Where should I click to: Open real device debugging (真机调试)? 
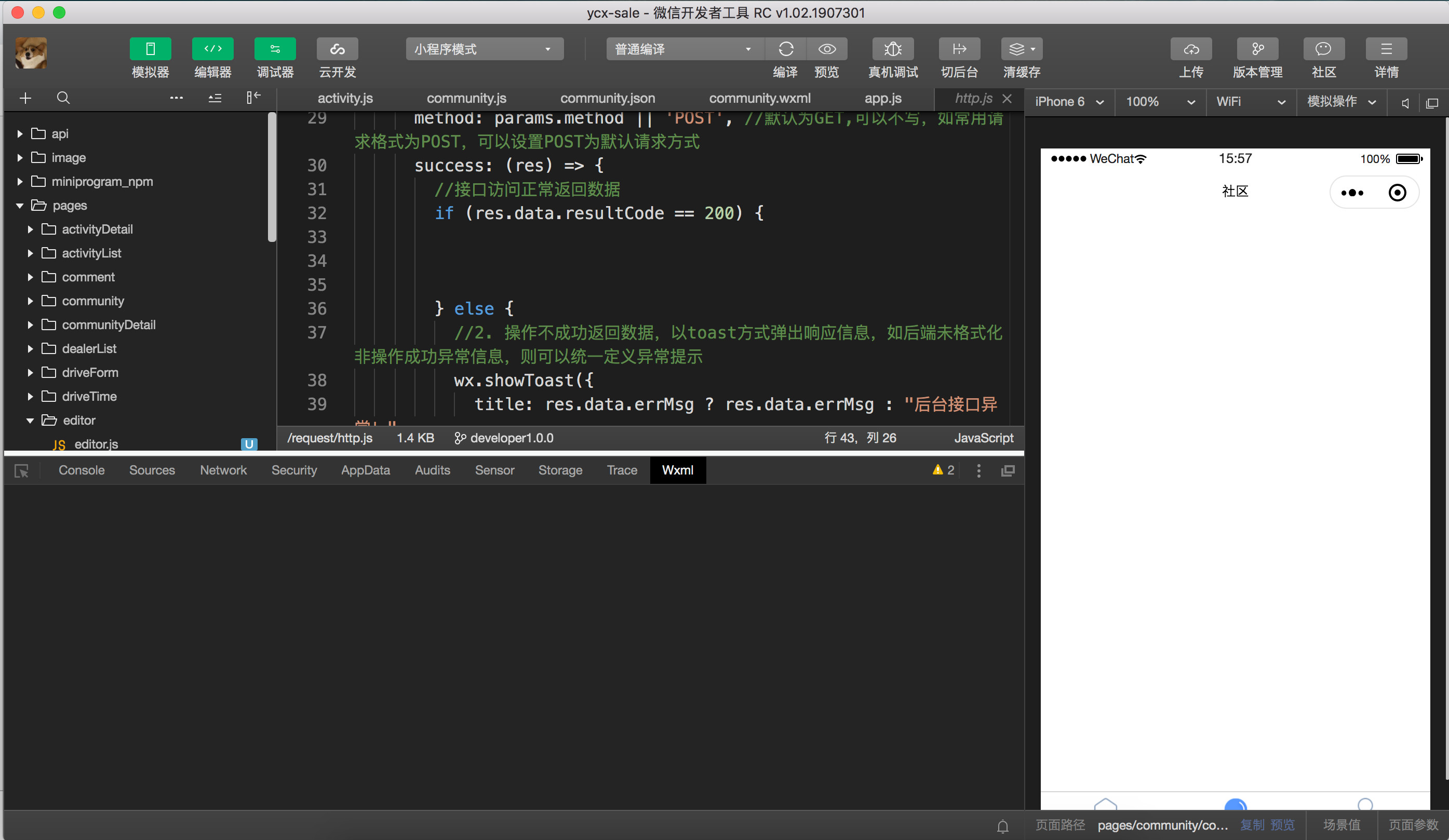tap(892, 49)
